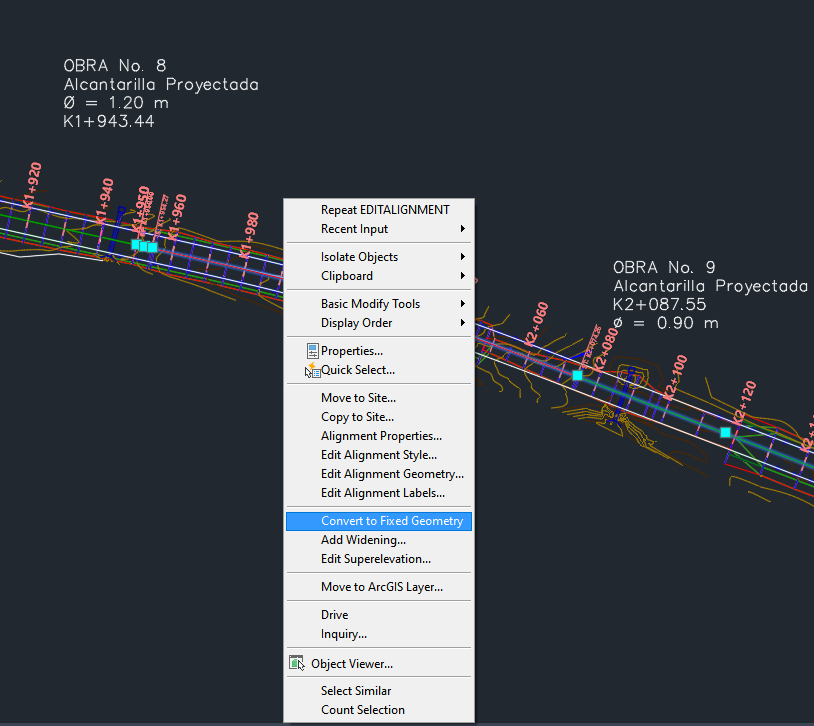Open the Basic Modify Tools submenu
Screen dimensions: 814x726
tap(379, 304)
